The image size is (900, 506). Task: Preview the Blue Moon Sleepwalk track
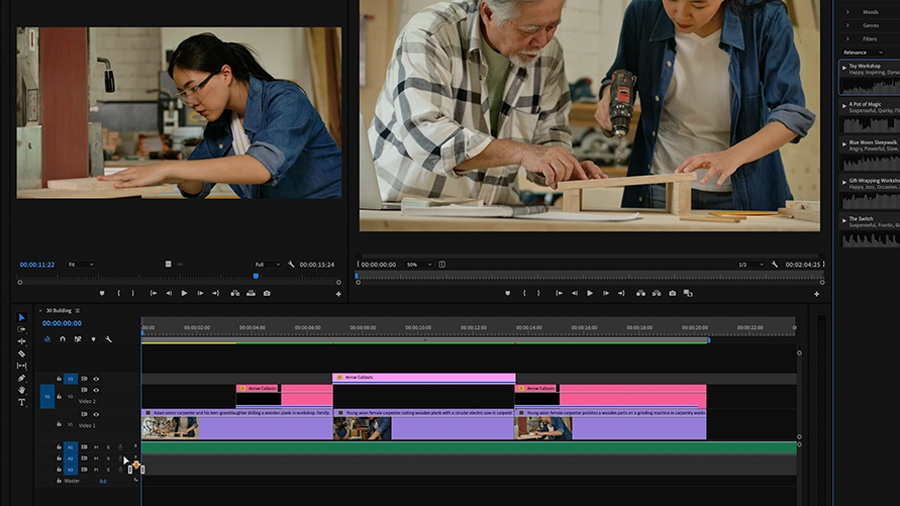844,143
